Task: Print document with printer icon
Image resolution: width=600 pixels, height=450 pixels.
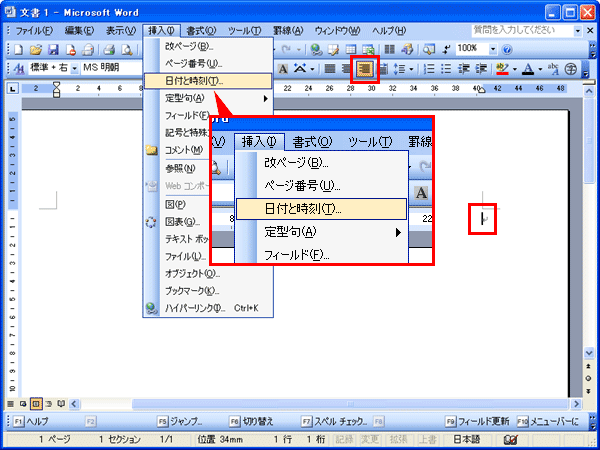Action: click(109, 49)
